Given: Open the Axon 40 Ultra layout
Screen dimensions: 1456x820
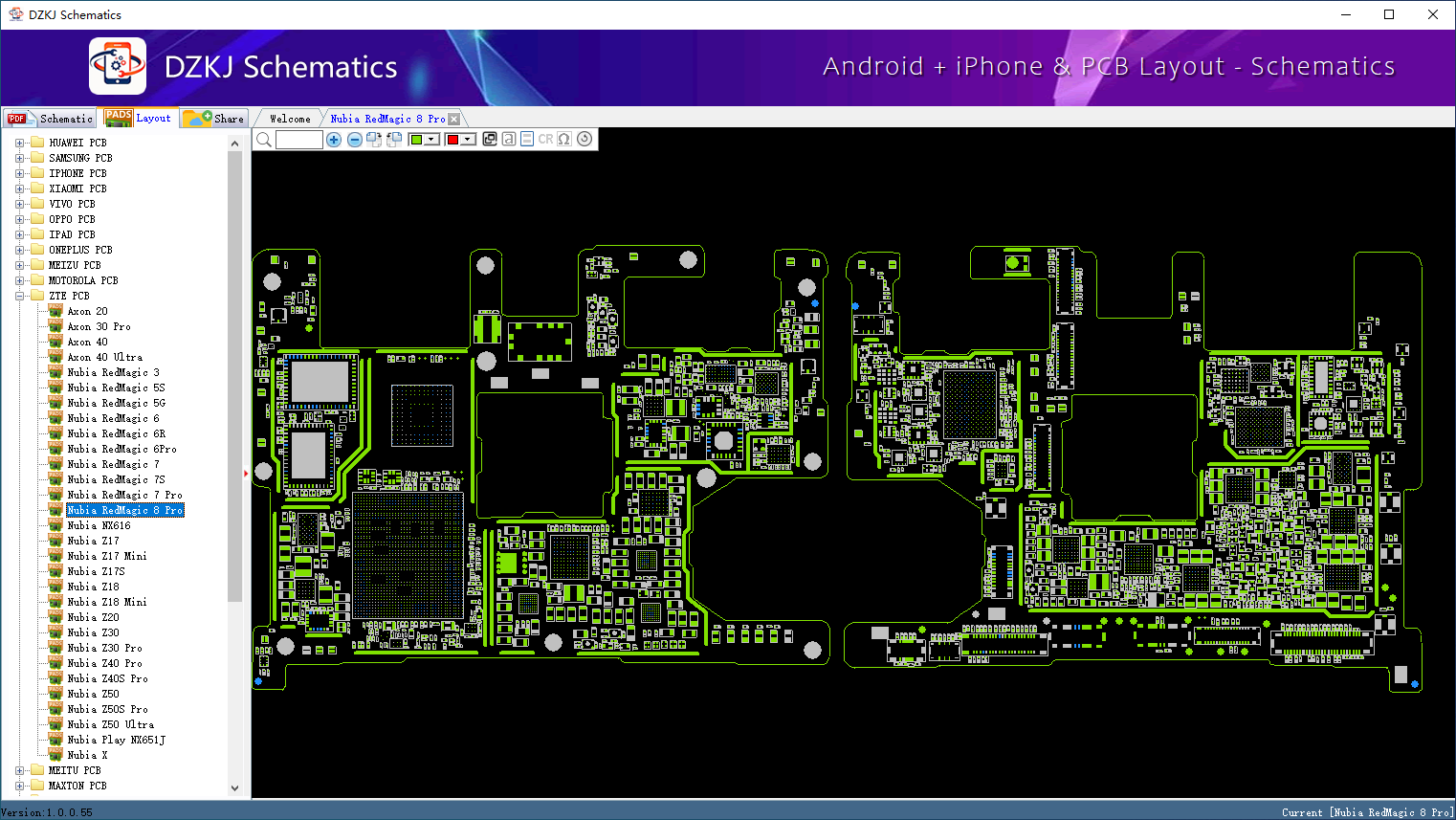Looking at the screenshot, I should tap(104, 357).
